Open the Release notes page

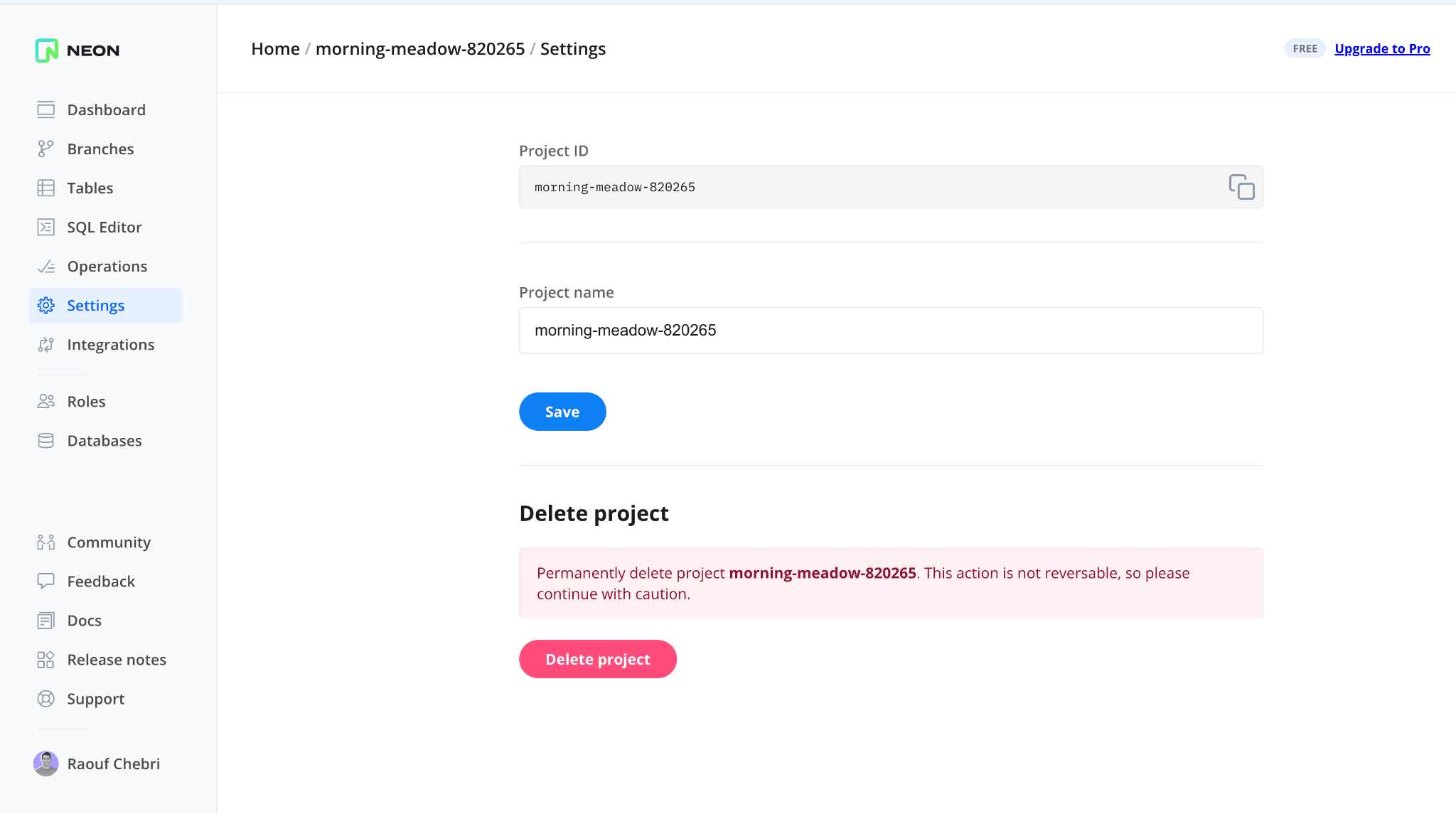click(x=117, y=660)
